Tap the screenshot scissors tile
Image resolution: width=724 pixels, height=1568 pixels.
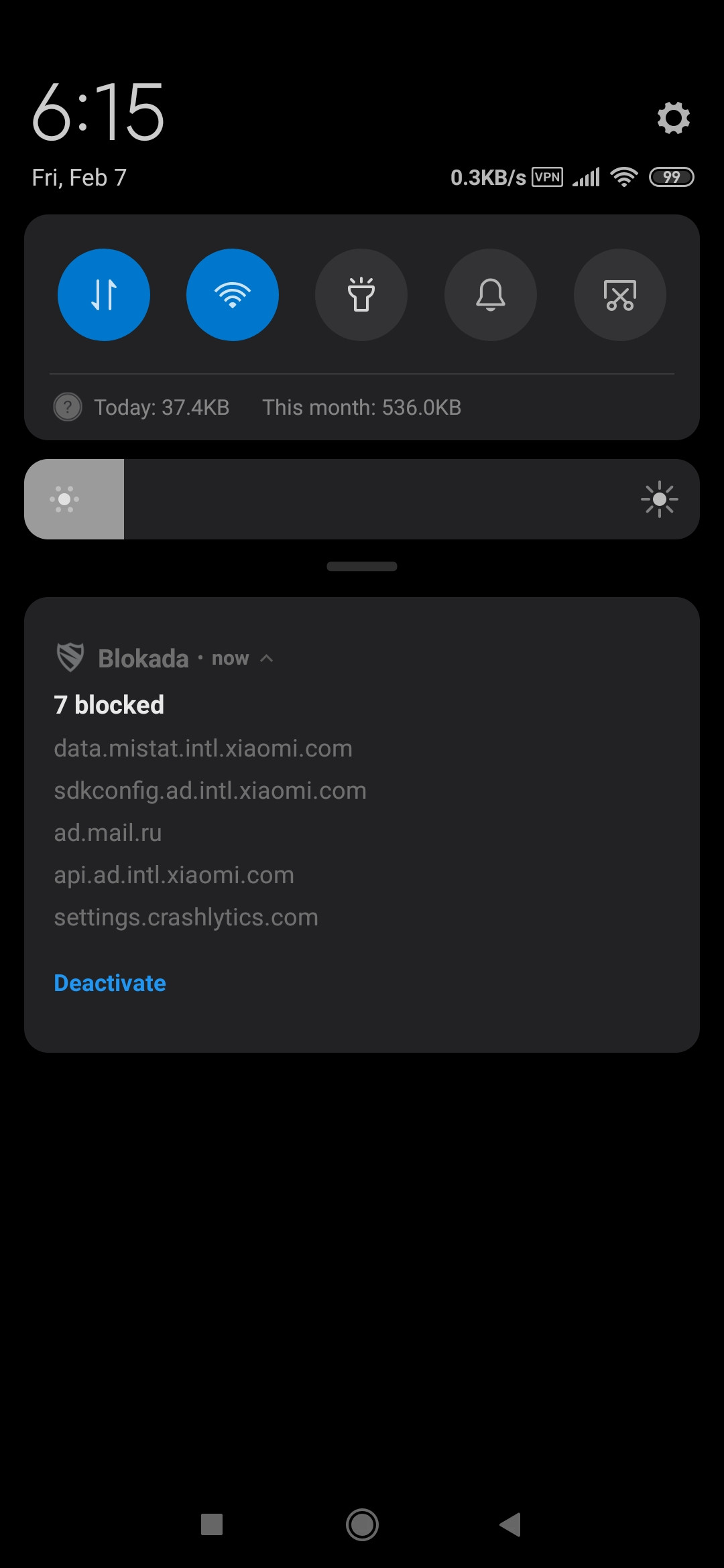[x=620, y=295]
